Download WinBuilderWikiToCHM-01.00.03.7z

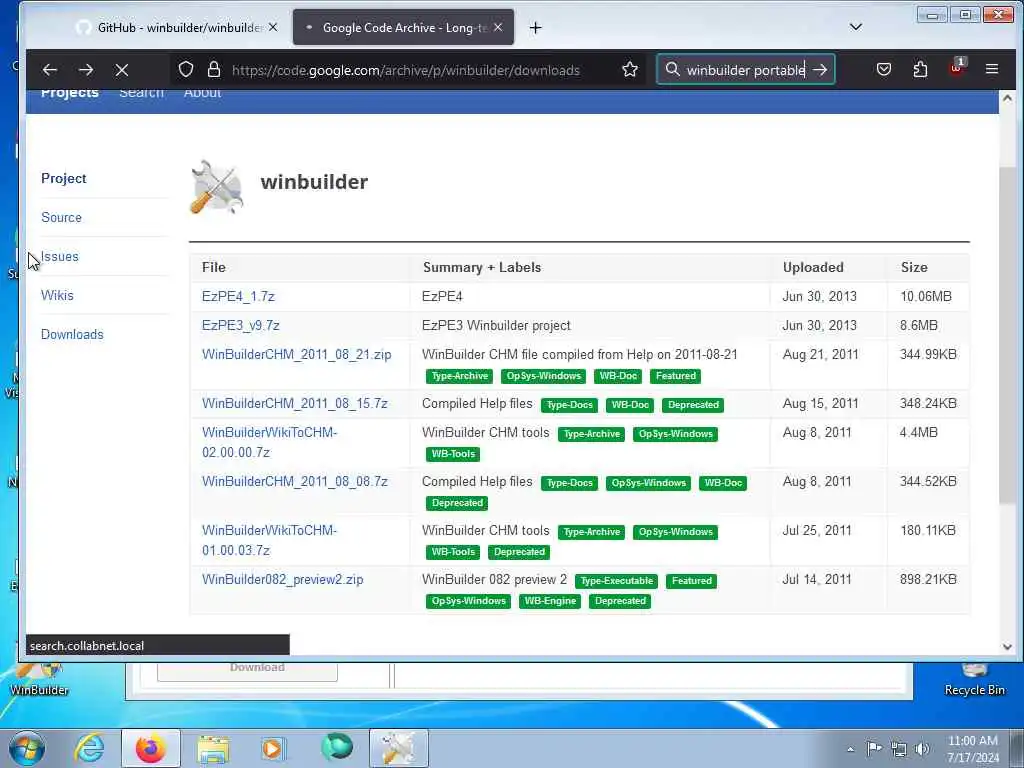click(269, 540)
